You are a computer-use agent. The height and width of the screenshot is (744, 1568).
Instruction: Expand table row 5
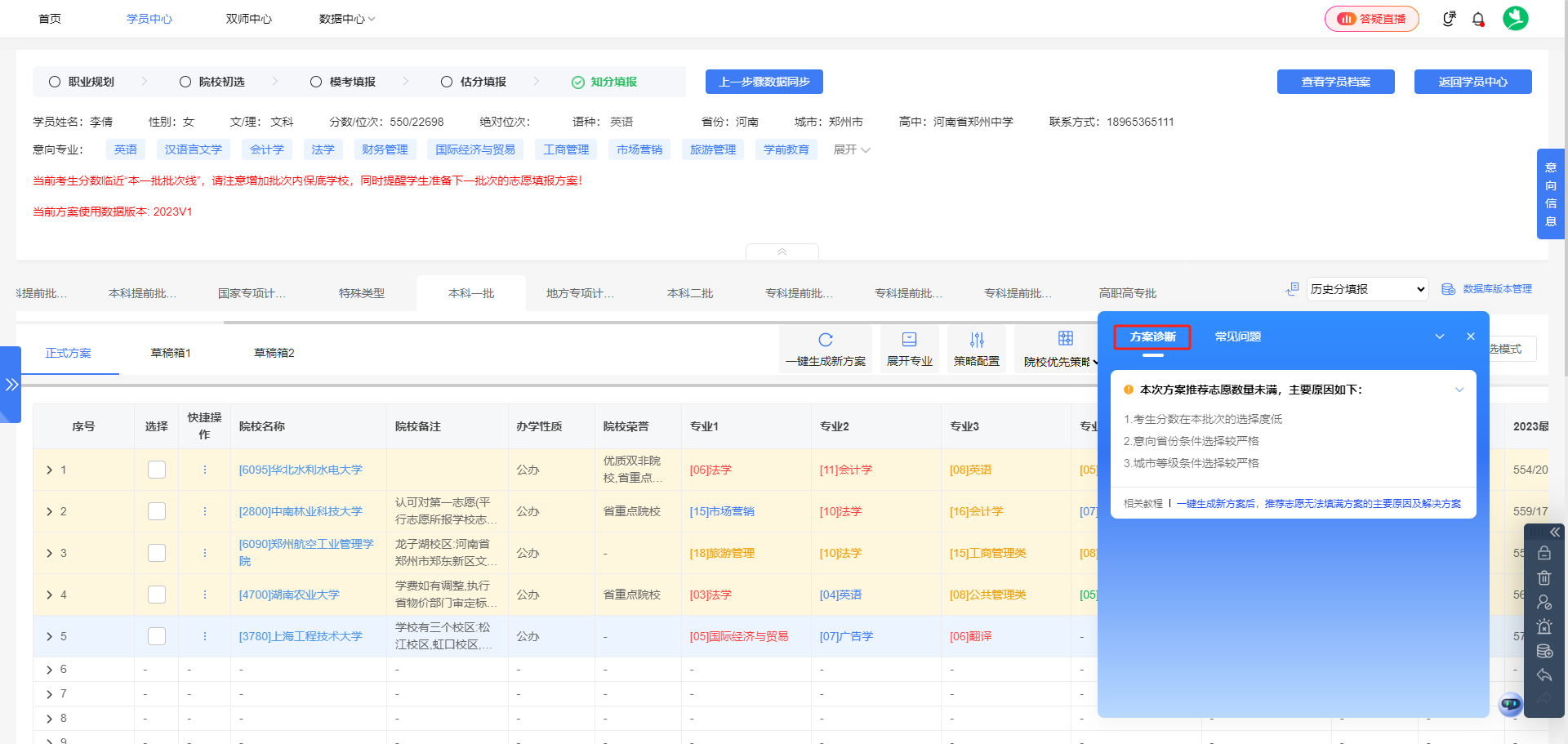pos(50,636)
